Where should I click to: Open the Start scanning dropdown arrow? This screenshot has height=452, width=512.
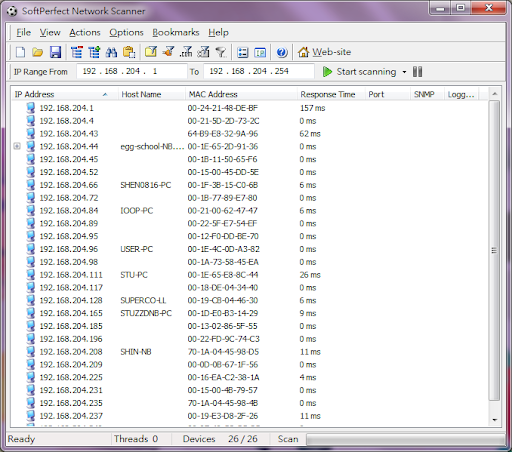404,72
